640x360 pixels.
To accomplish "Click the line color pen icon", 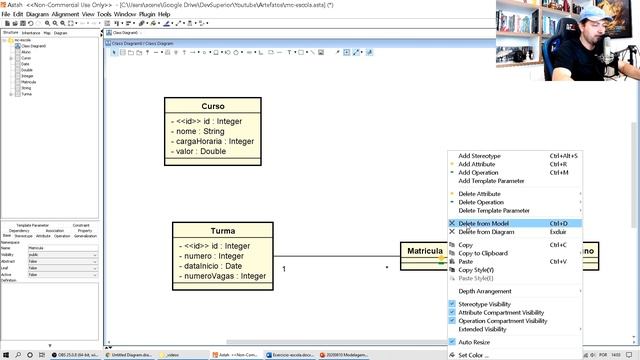I will pyautogui.click(x=167, y=23).
